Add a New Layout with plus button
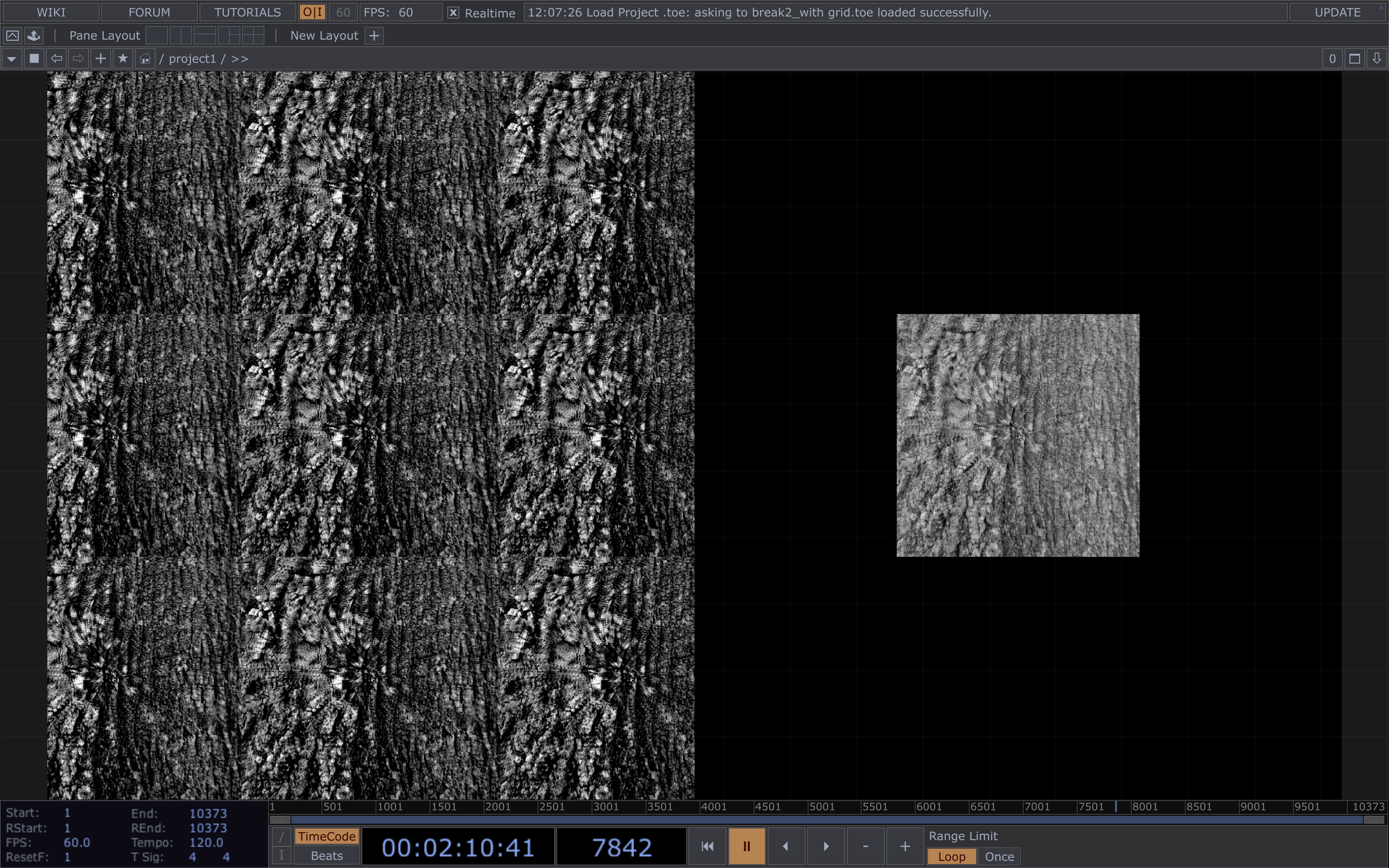Viewport: 1389px width, 868px height. click(374, 36)
